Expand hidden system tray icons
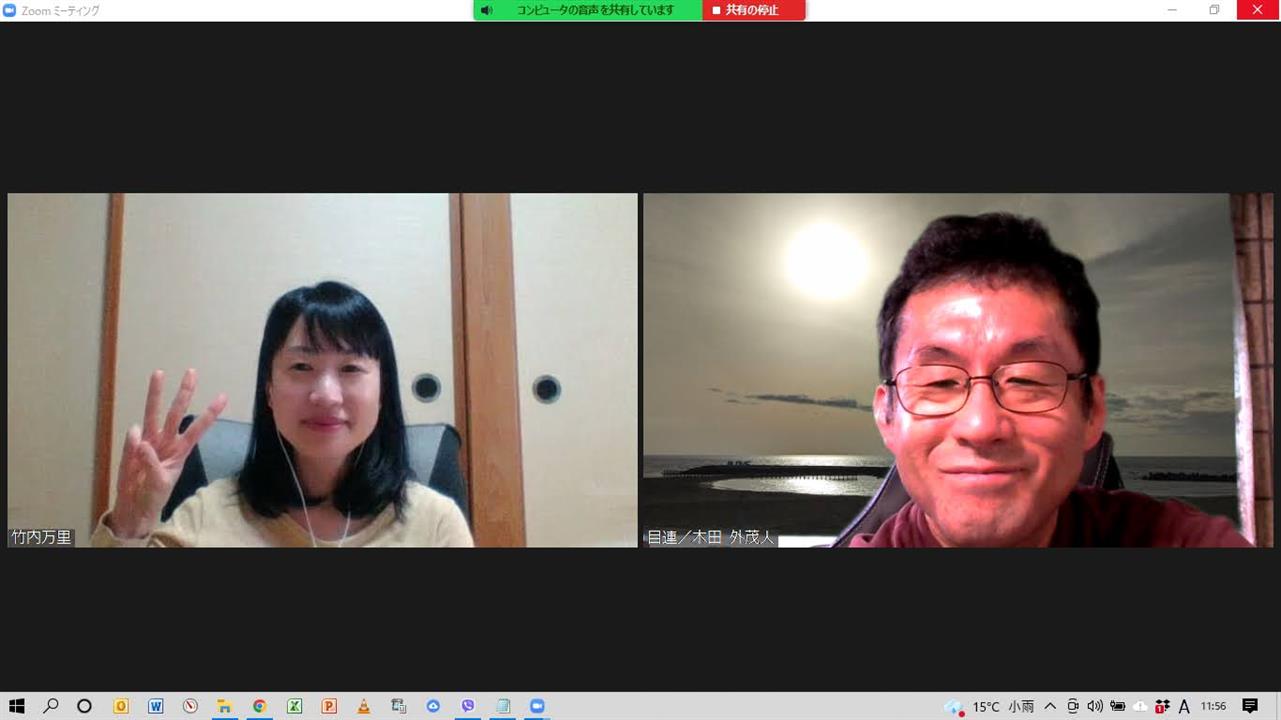Viewport: 1281px width, 720px height. coord(1050,706)
